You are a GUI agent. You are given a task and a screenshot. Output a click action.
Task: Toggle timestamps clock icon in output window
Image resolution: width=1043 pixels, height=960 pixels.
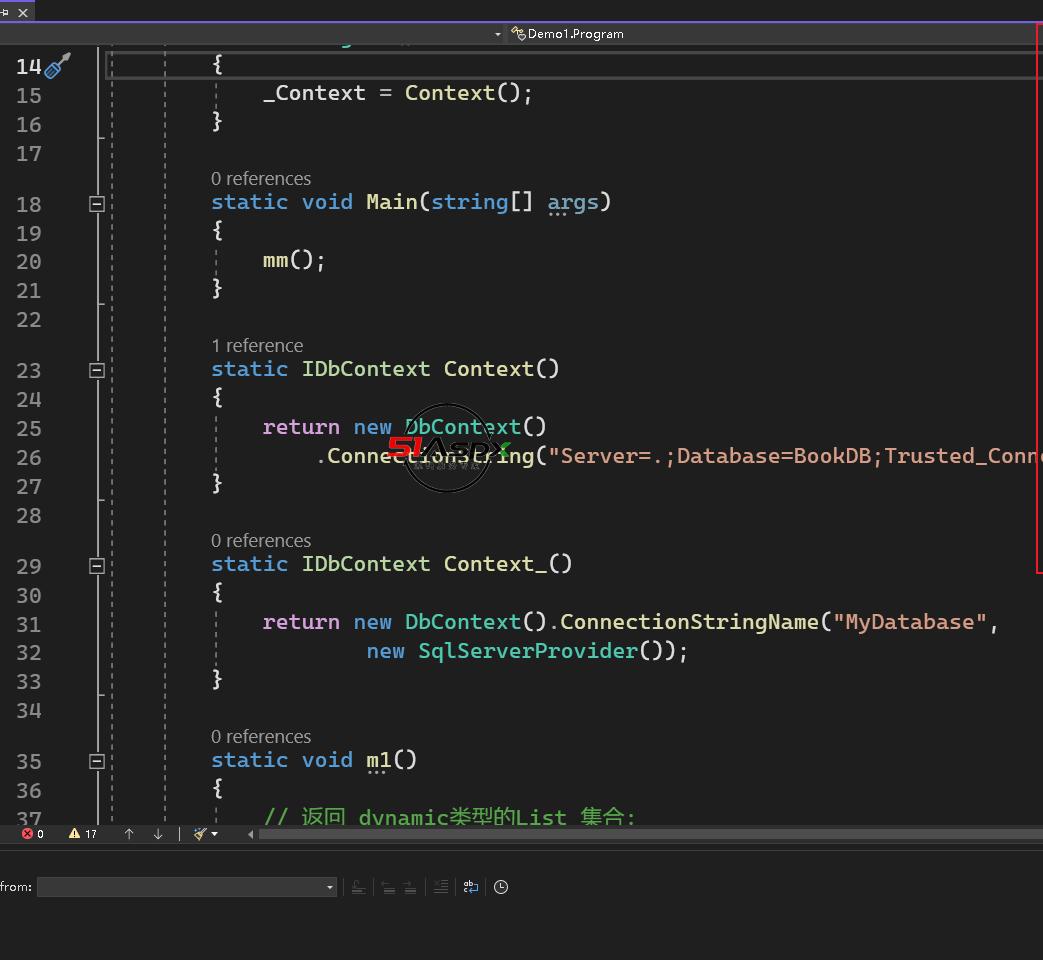tap(501, 887)
